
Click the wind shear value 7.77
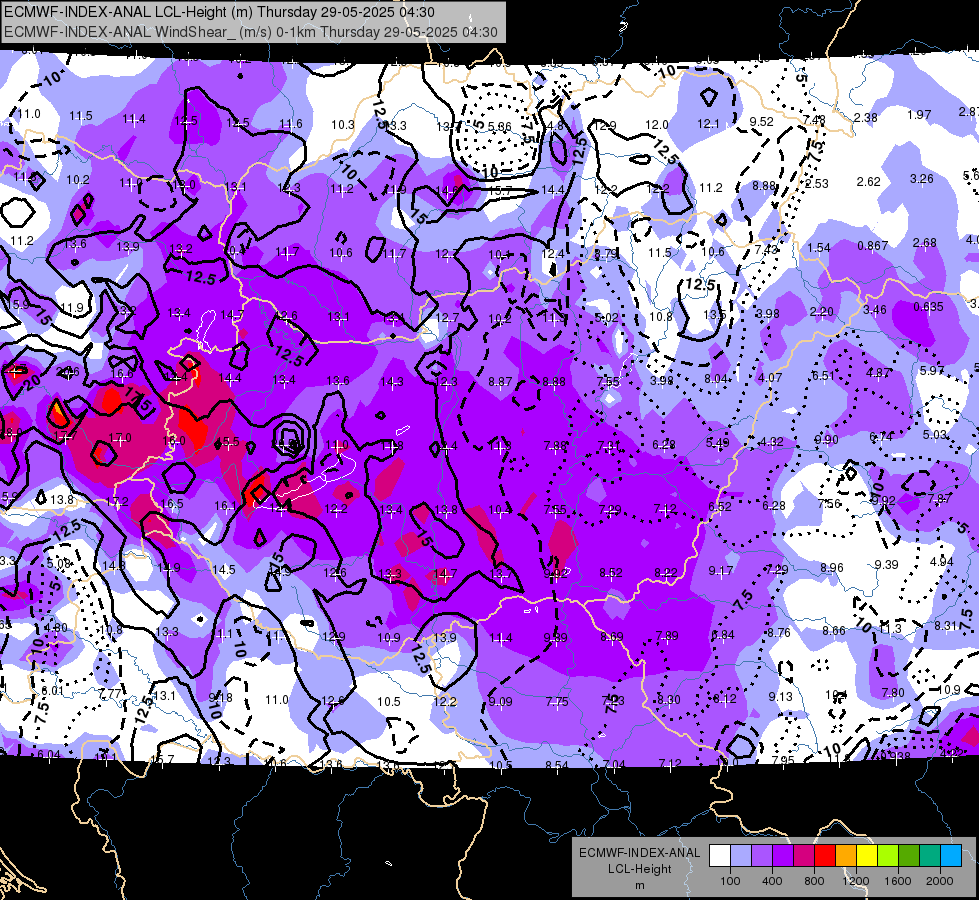click(110, 693)
